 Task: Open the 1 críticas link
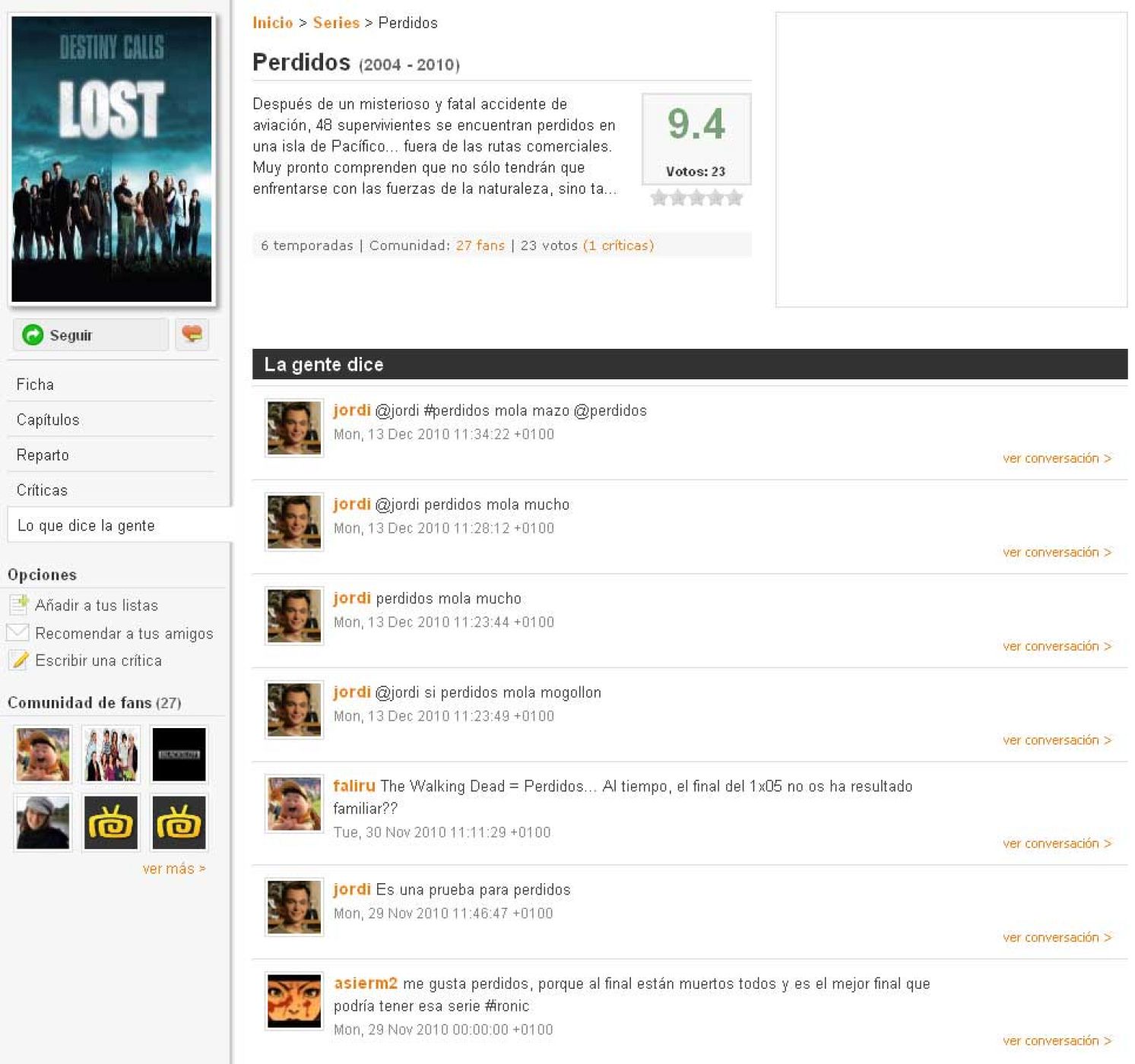(x=618, y=245)
